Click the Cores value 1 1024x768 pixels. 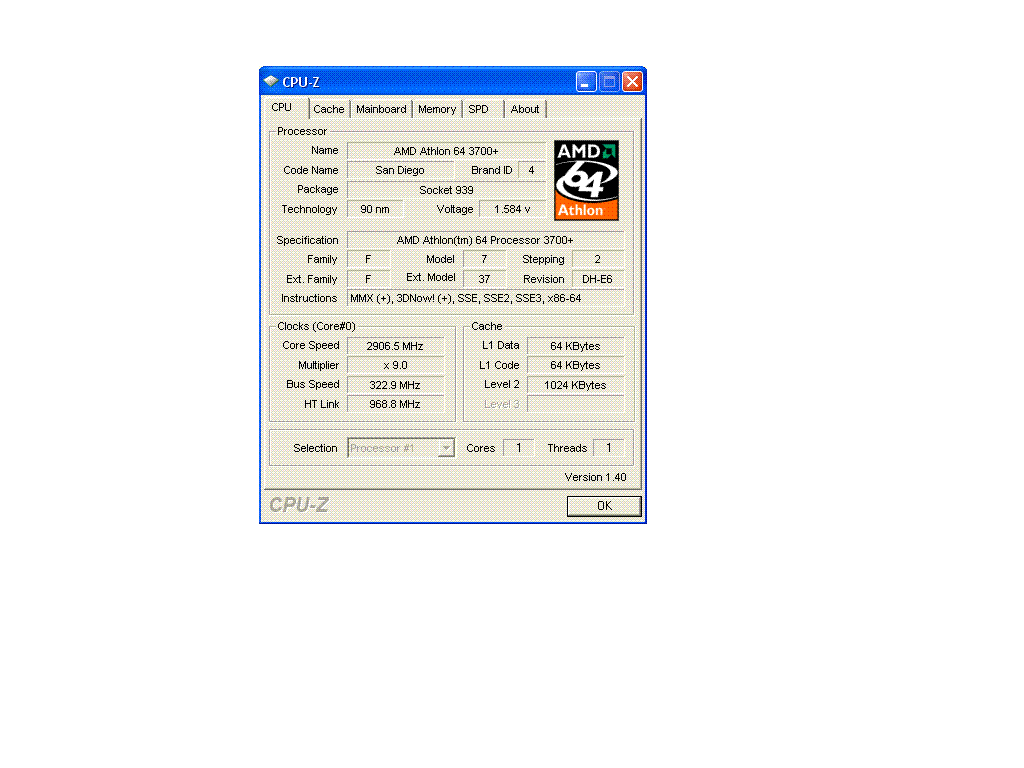pos(519,448)
